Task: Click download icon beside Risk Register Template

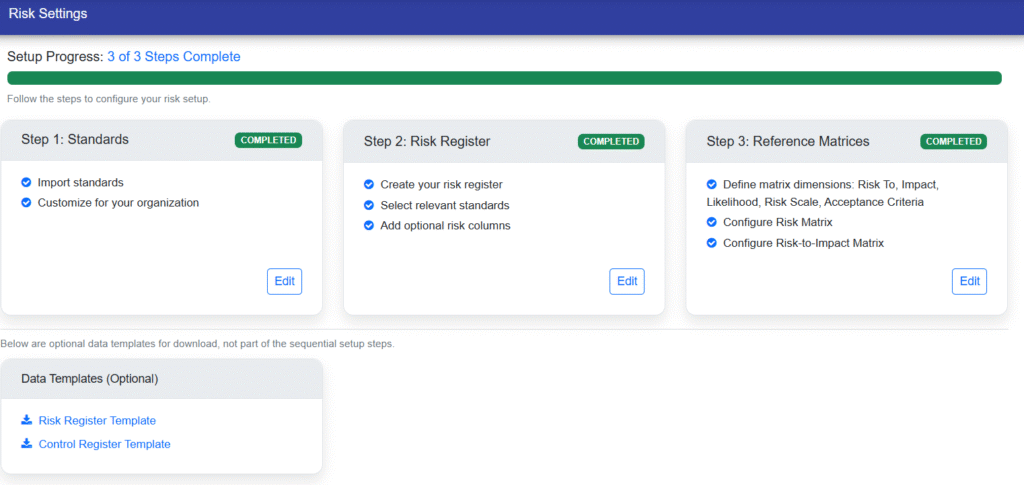Action: (x=27, y=420)
